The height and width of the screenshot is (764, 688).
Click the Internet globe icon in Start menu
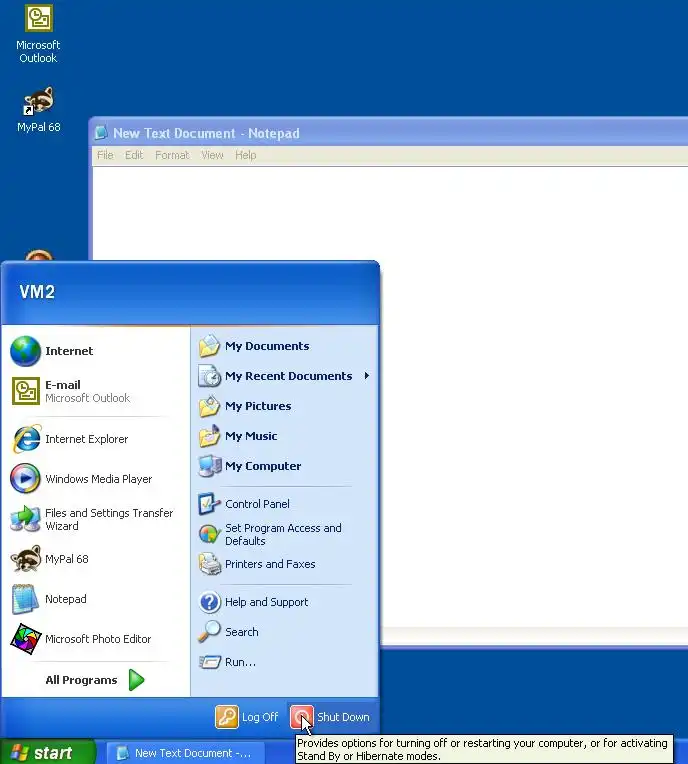pyautogui.click(x=25, y=351)
